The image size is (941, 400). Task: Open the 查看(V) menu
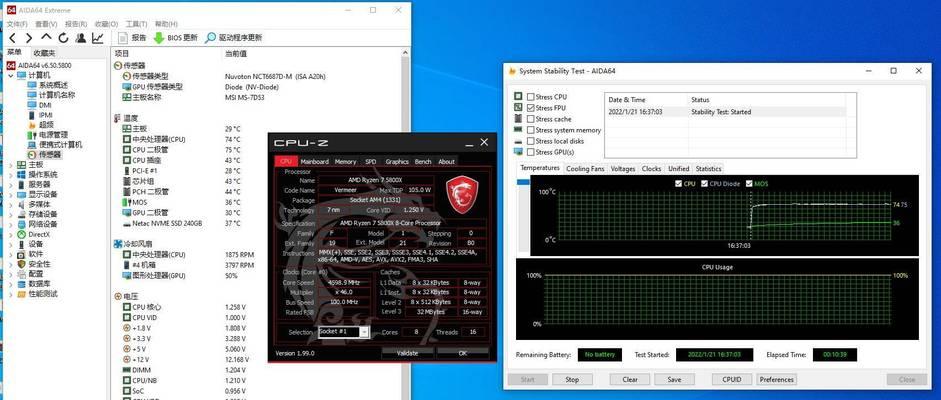pyautogui.click(x=46, y=24)
